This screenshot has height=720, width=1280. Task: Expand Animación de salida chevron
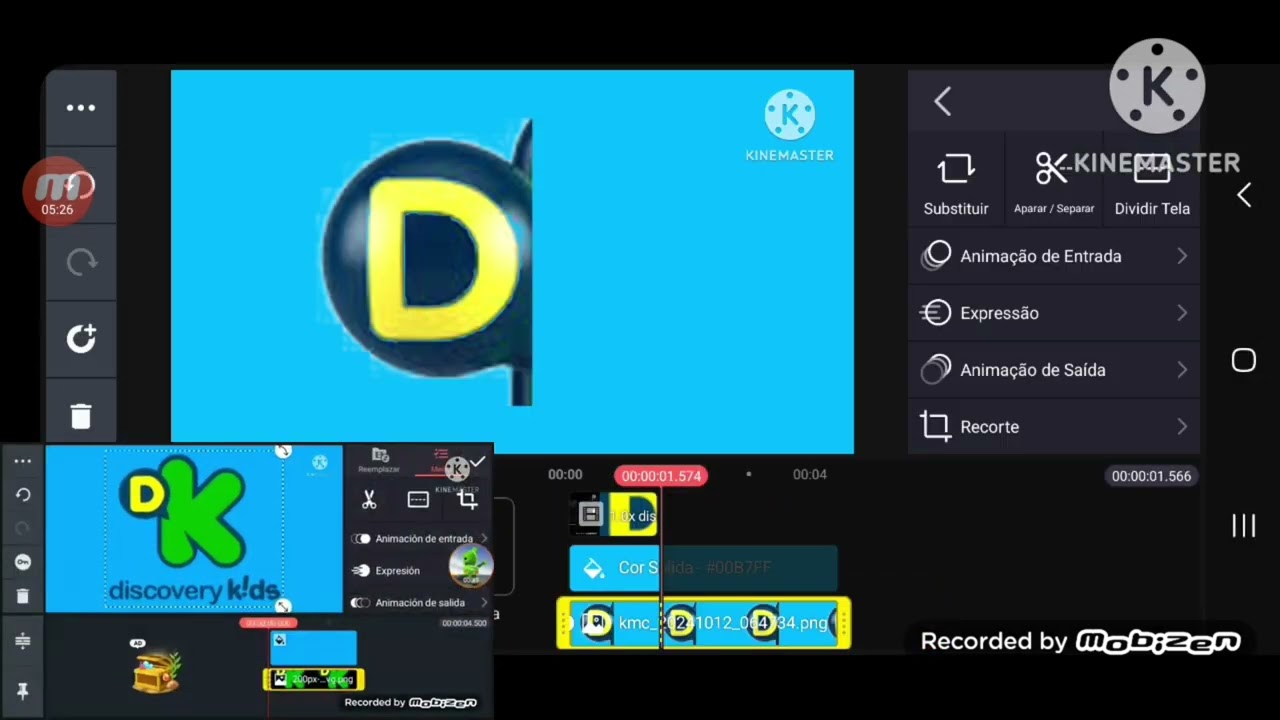click(x=484, y=603)
